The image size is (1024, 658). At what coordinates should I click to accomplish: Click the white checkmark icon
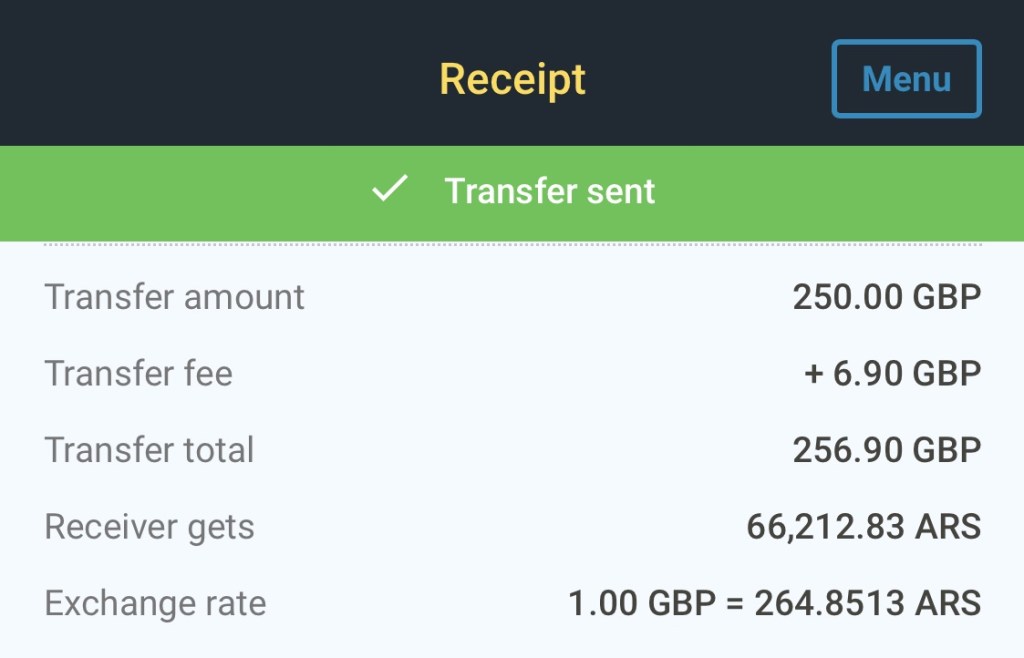pos(389,189)
